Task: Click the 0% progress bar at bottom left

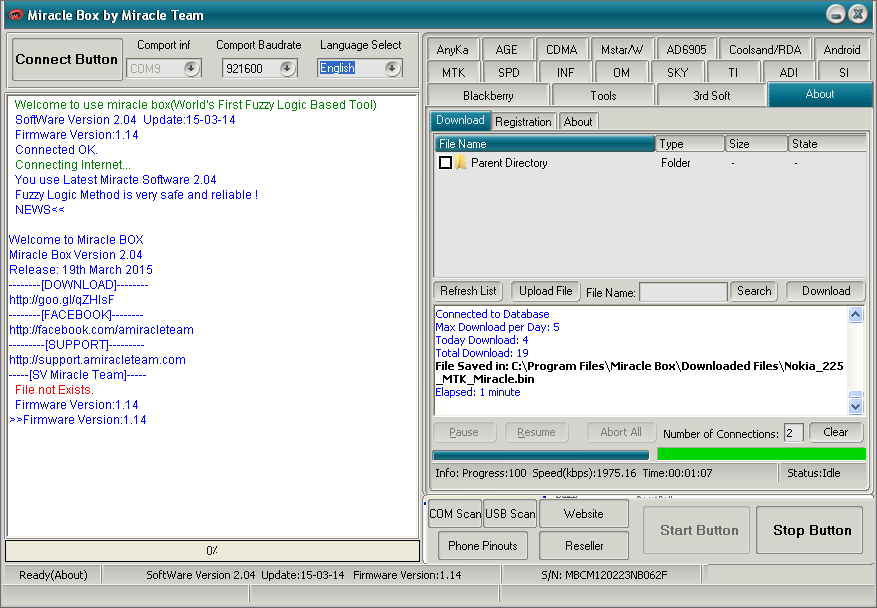Action: pos(213,551)
